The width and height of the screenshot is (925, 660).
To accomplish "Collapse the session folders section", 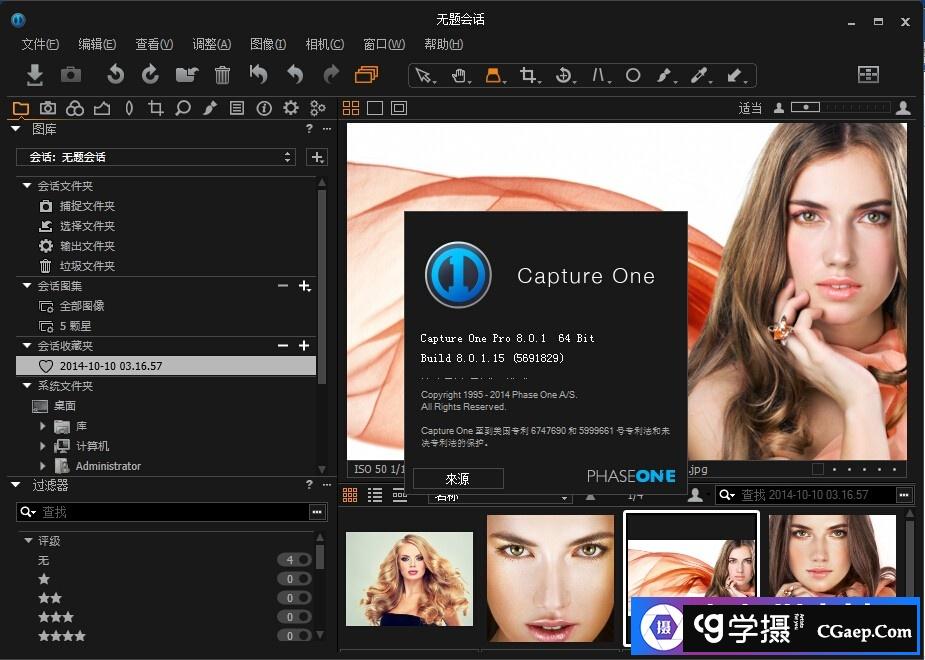I will (x=27, y=186).
